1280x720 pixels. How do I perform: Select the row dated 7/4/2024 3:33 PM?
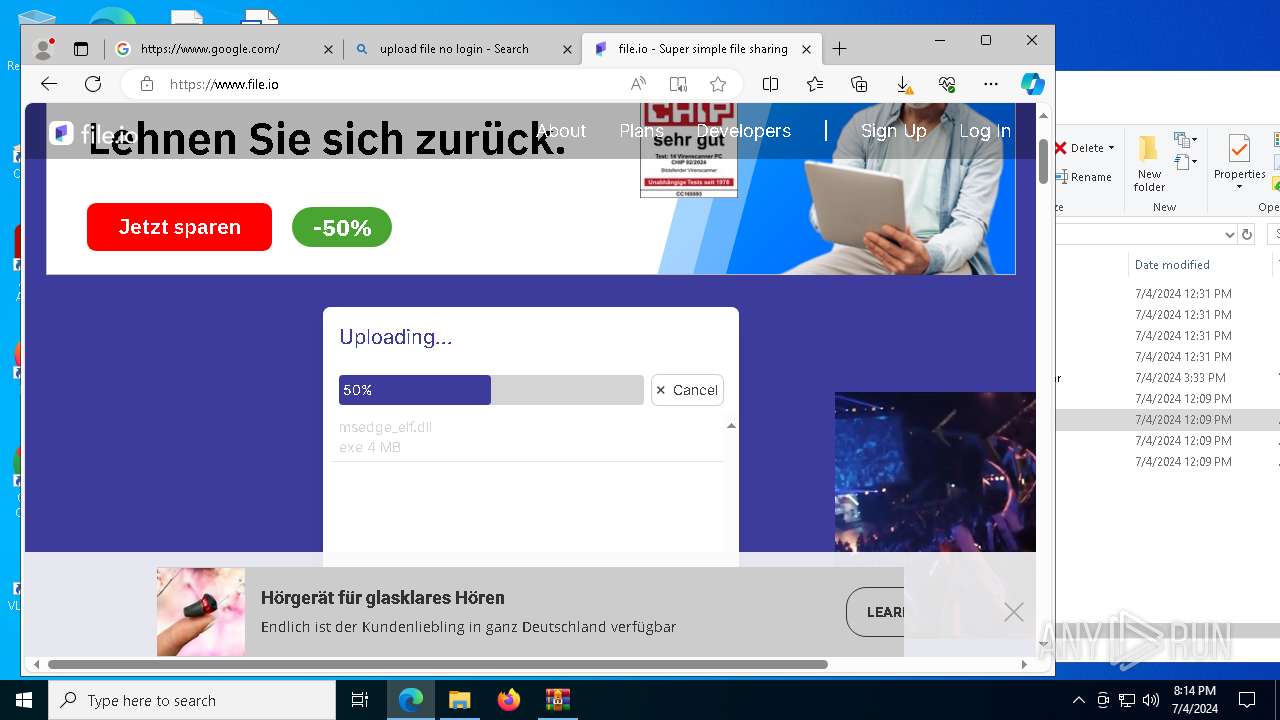point(1167,378)
